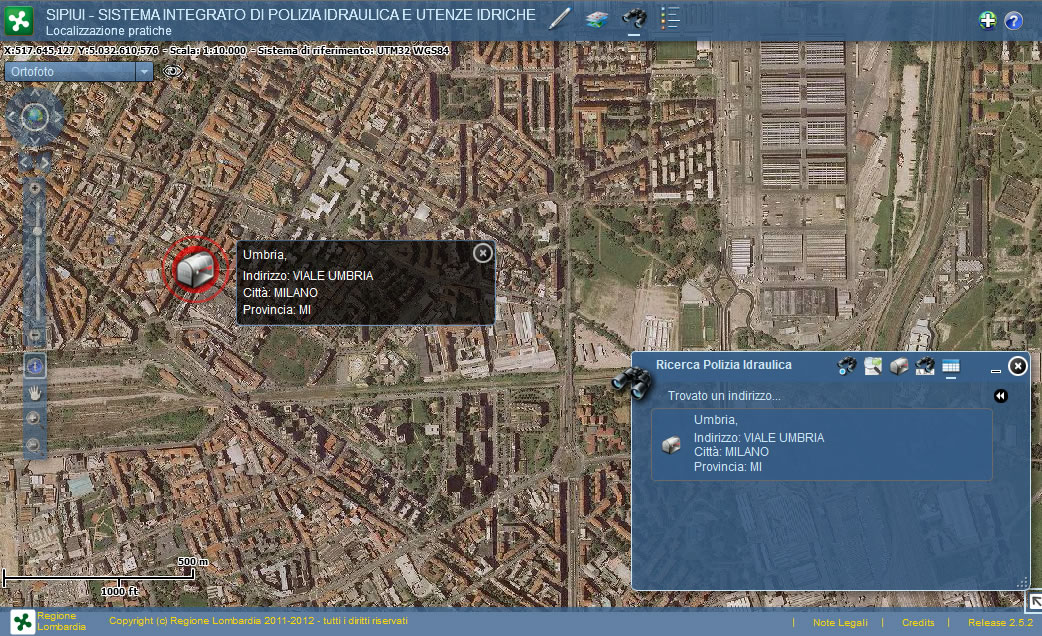This screenshot has width=1042, height=636.
Task: Open the legend list tool
Action: click(x=670, y=19)
